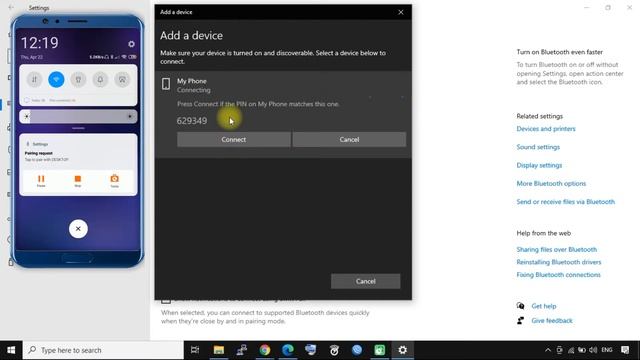Open the alarm clock taskbar icon
This screenshot has width=640, height=360.
[x=334, y=350]
